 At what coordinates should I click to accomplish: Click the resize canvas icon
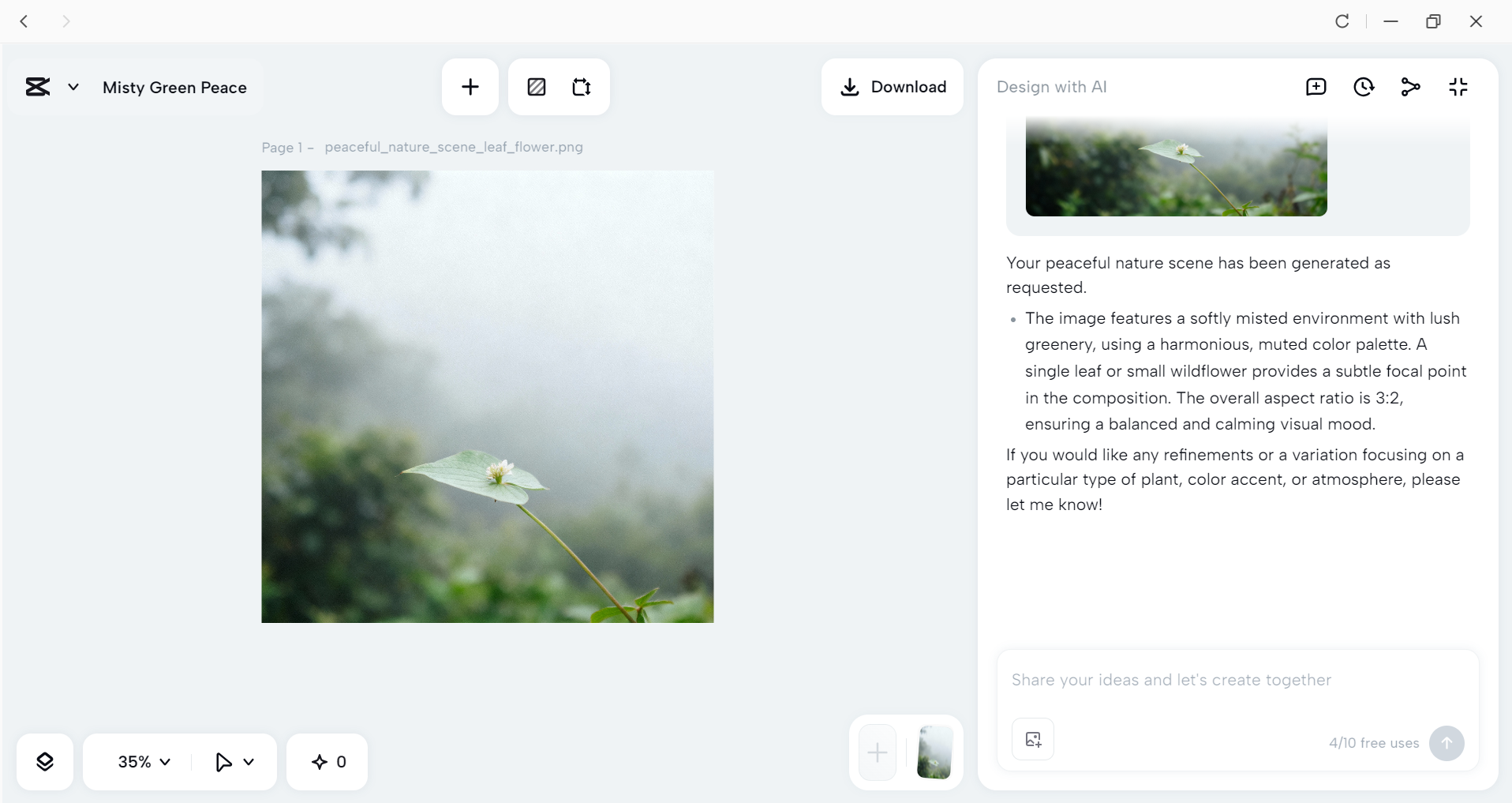click(x=582, y=87)
